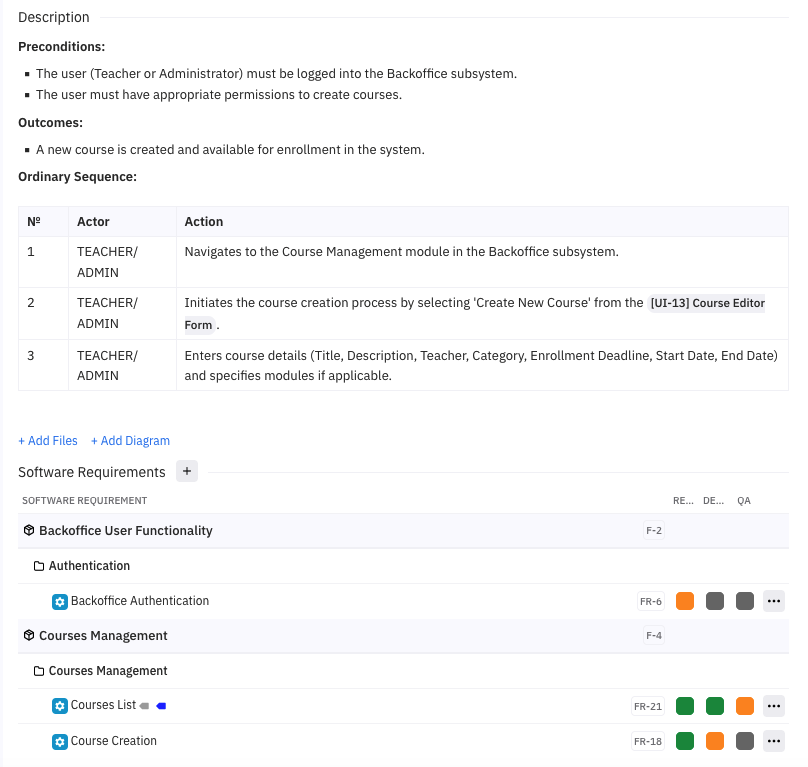Click the orange QA status of FR-21
The height and width of the screenshot is (767, 808).
tap(745, 706)
